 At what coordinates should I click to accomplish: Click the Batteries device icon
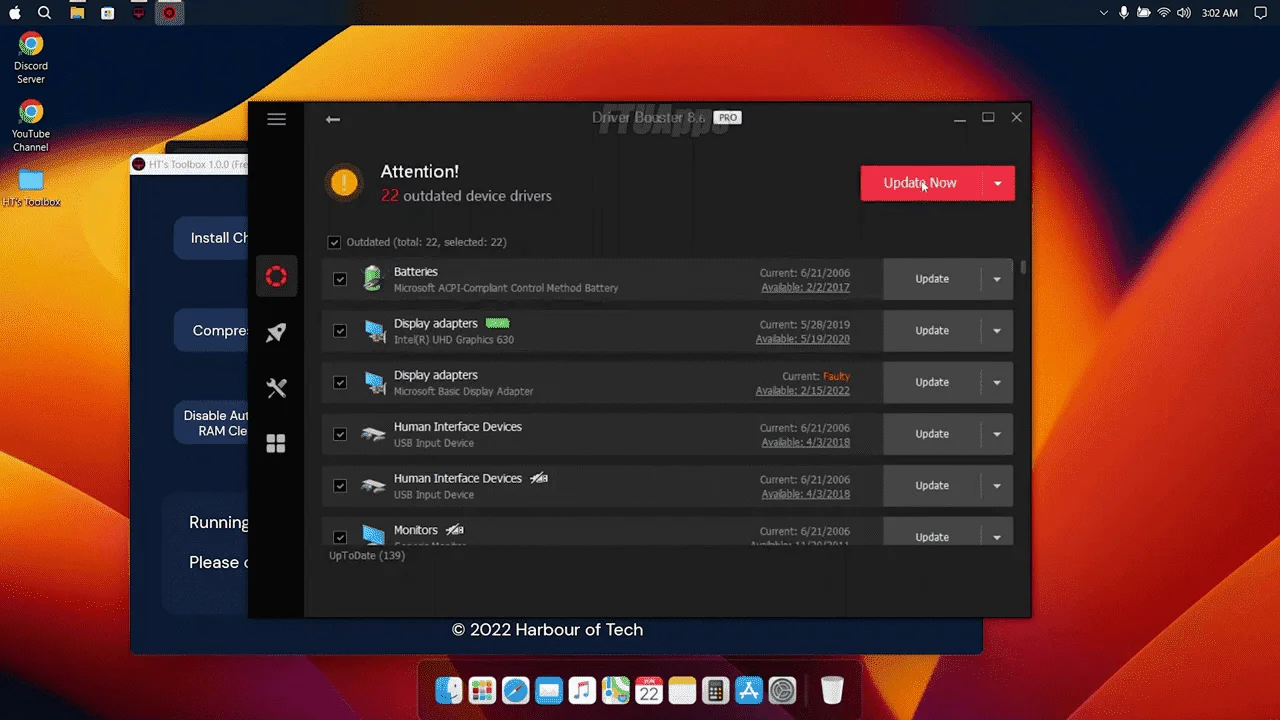[372, 278]
